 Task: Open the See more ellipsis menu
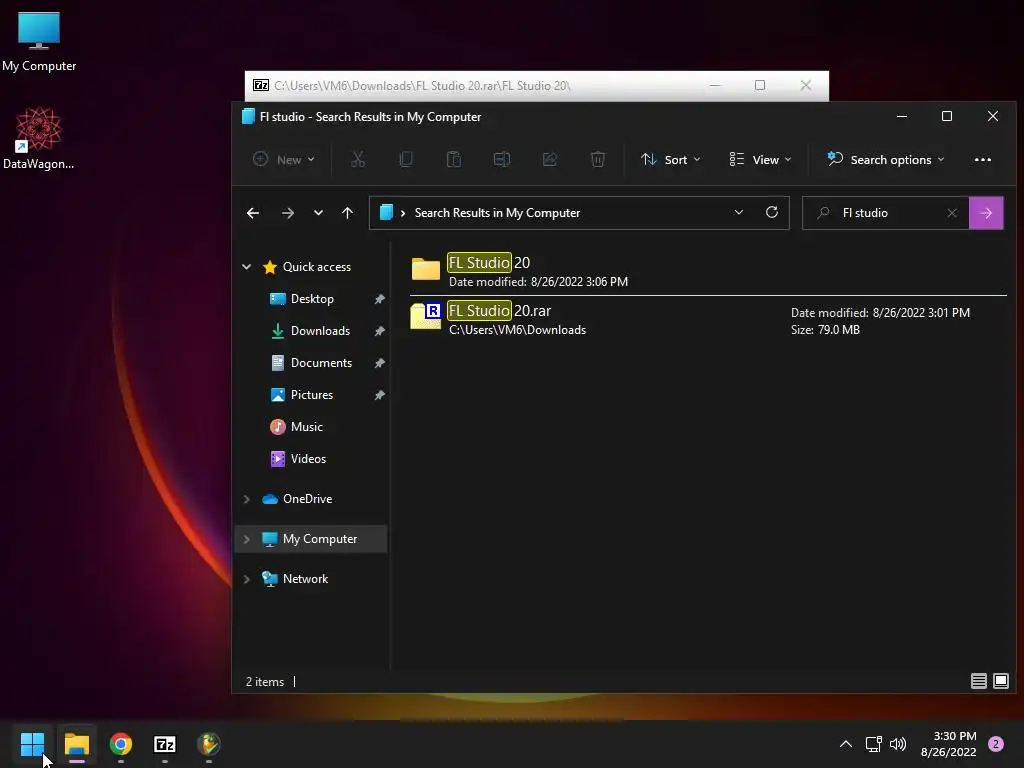(982, 159)
